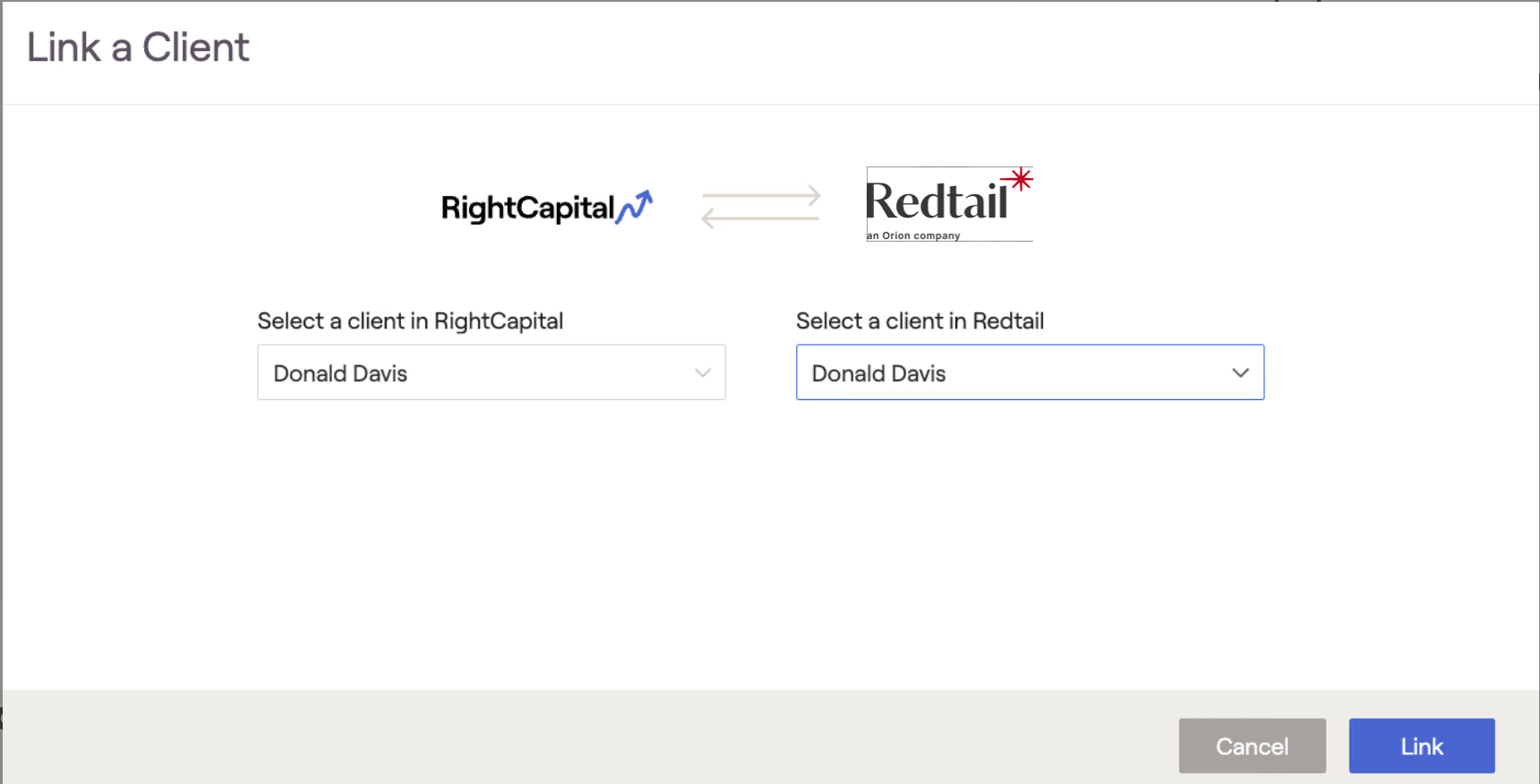The image size is (1540, 784).
Task: Click the lower left-pointing sync arrow
Action: pyautogui.click(x=759, y=217)
